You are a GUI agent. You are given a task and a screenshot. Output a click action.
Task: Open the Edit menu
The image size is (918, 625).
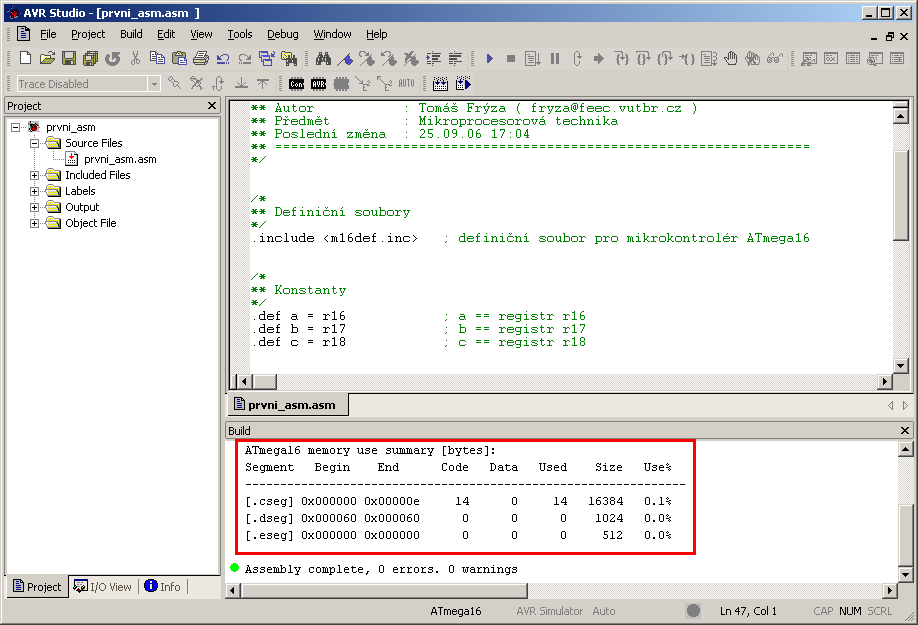tap(166, 34)
